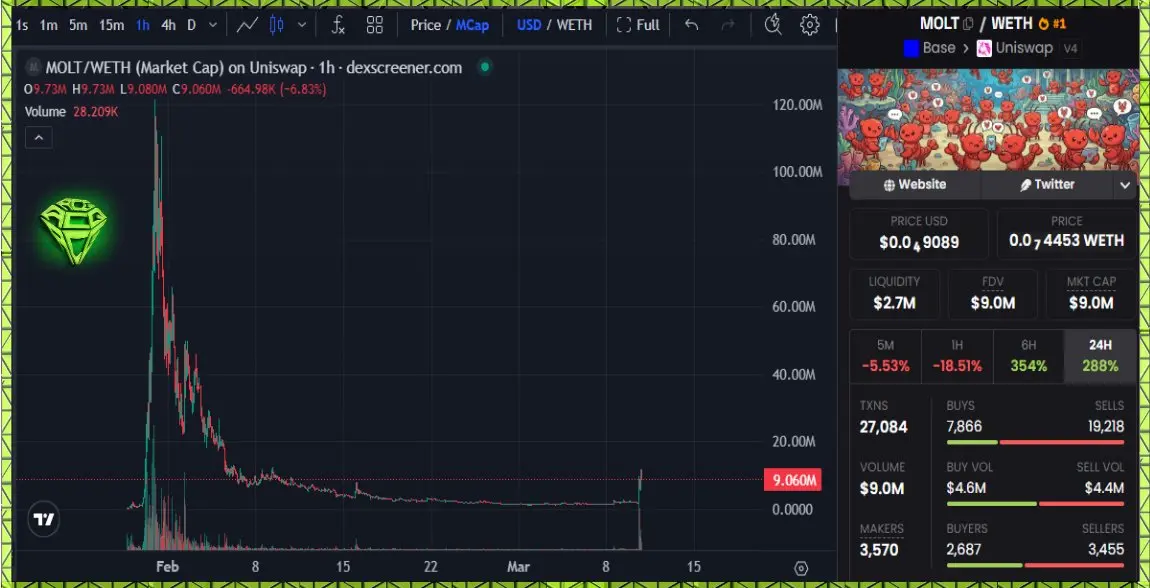Click the BUYS 7,866 figure

point(964,427)
